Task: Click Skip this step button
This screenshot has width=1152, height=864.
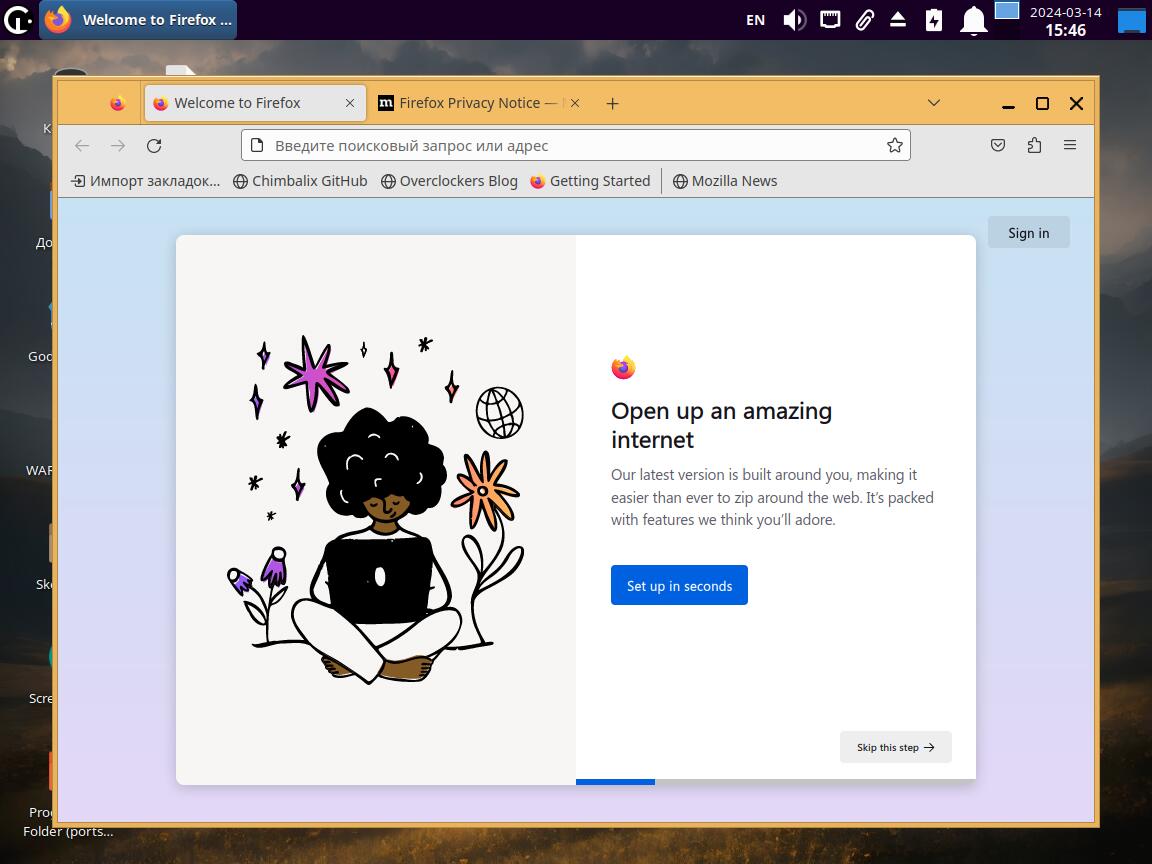Action: pyautogui.click(x=896, y=747)
